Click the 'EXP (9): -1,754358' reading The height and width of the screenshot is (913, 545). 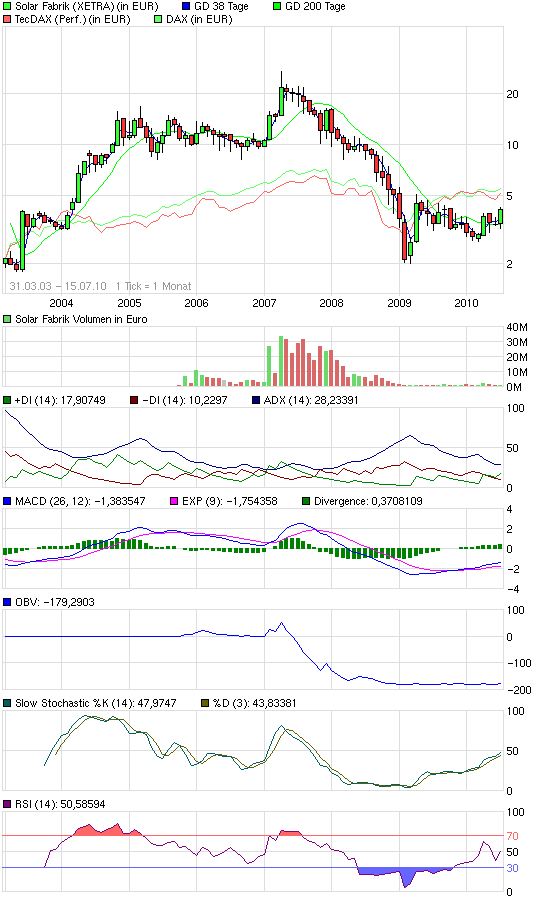230,501
